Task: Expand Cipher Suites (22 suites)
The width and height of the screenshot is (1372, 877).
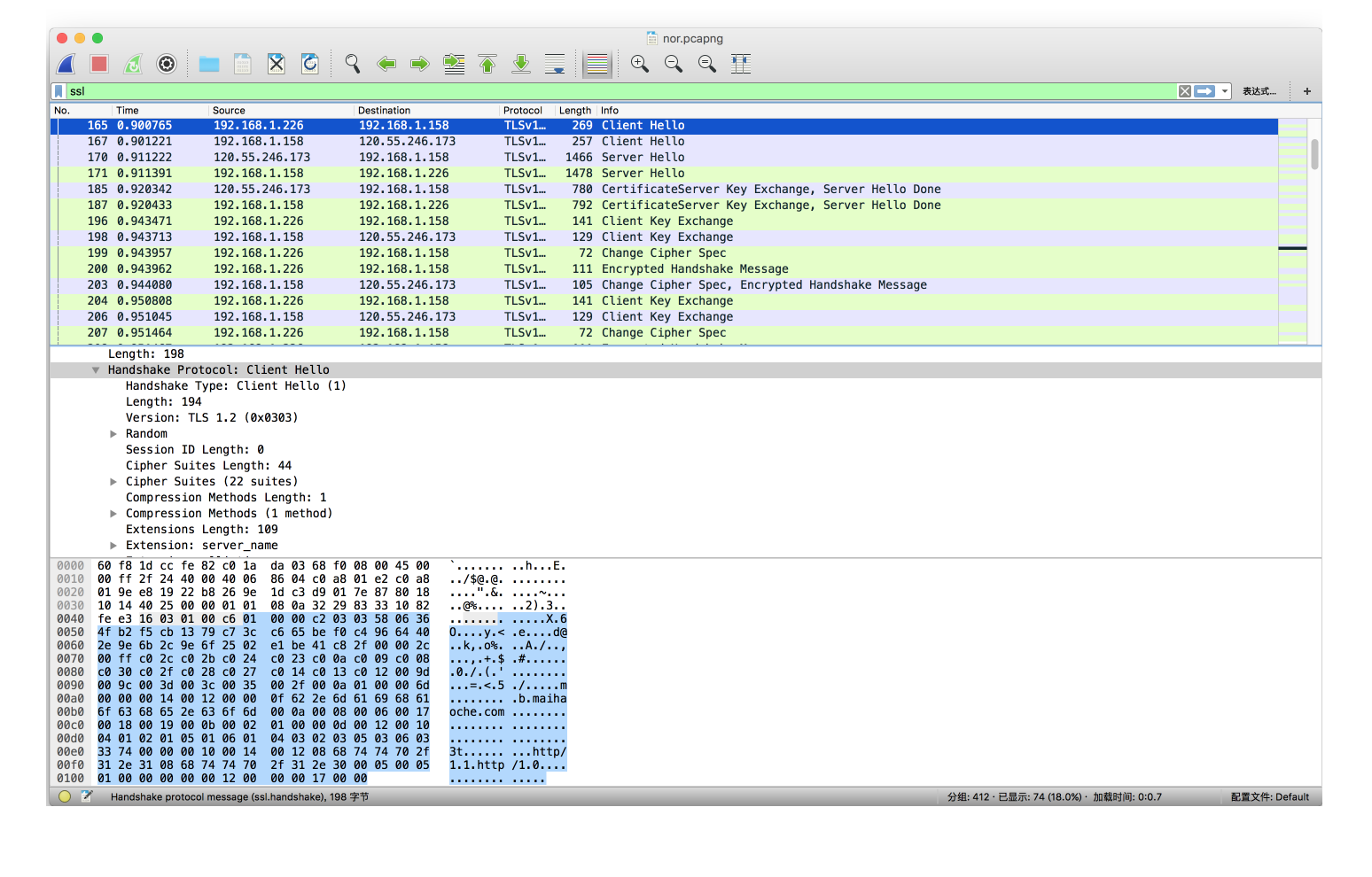Action: (x=113, y=482)
